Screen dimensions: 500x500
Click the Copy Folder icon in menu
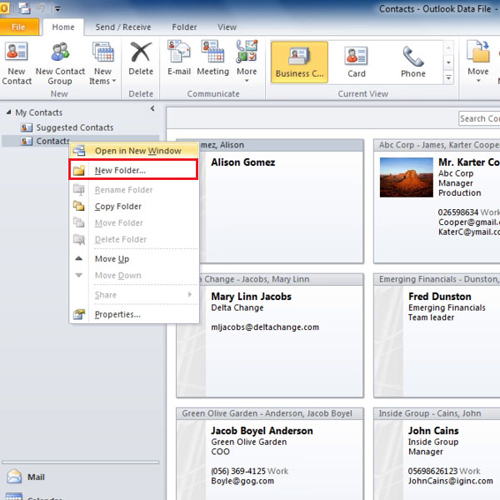pyautogui.click(x=79, y=206)
